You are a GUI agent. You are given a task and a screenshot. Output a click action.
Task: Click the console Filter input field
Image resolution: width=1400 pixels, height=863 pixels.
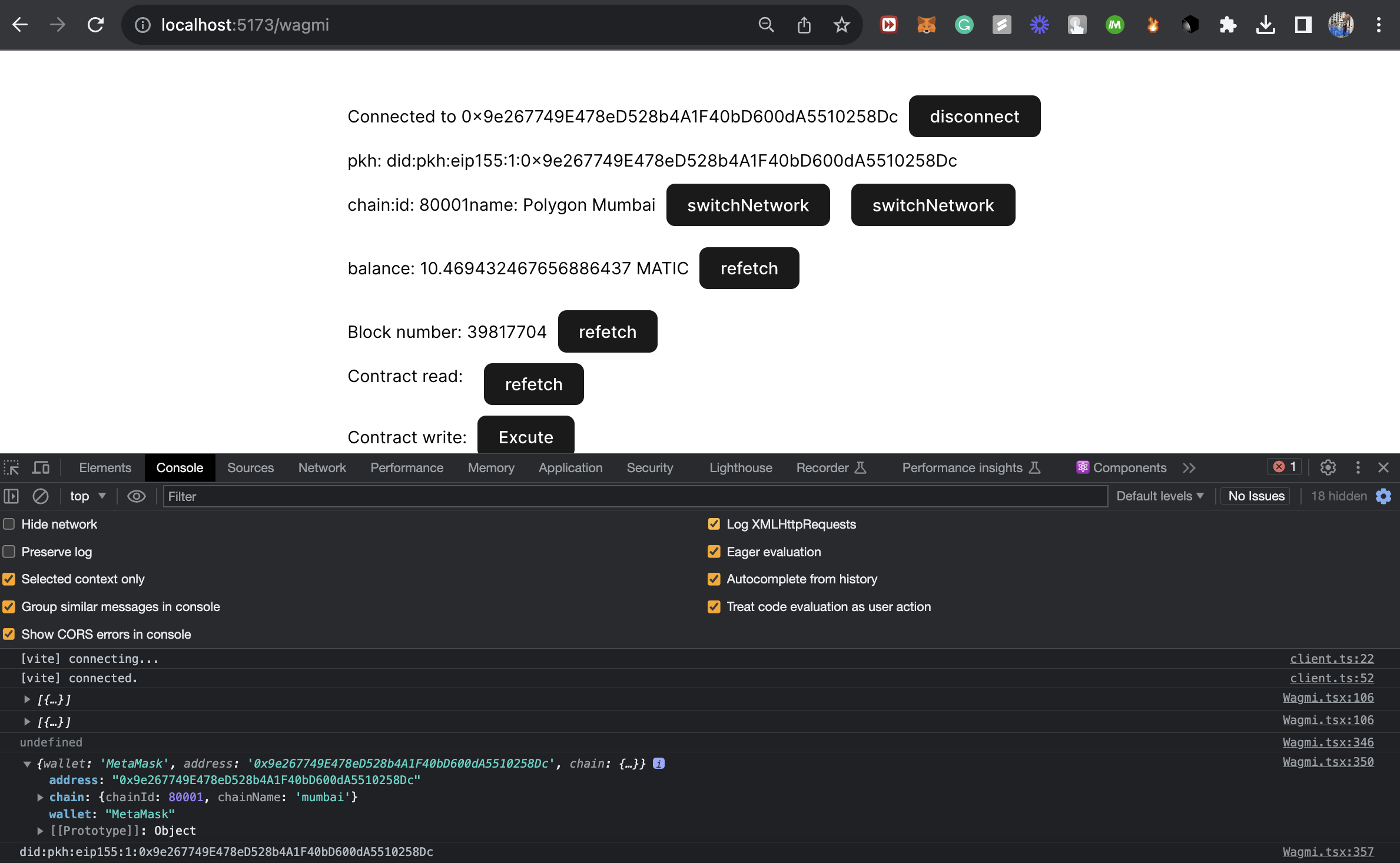click(x=635, y=496)
